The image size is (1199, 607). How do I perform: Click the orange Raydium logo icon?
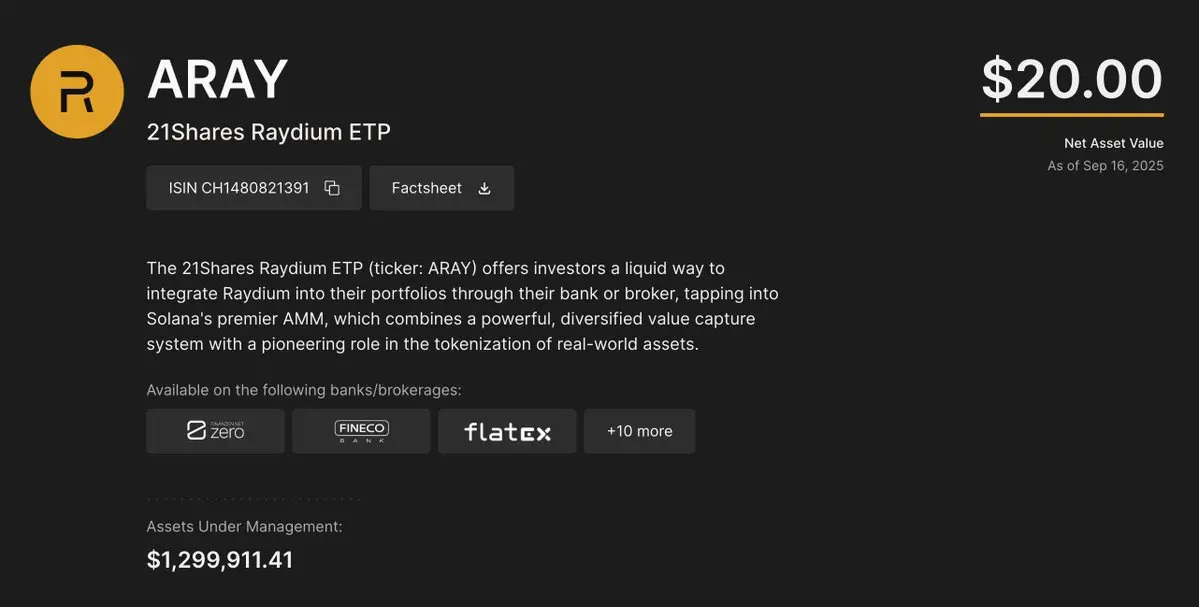point(76,91)
